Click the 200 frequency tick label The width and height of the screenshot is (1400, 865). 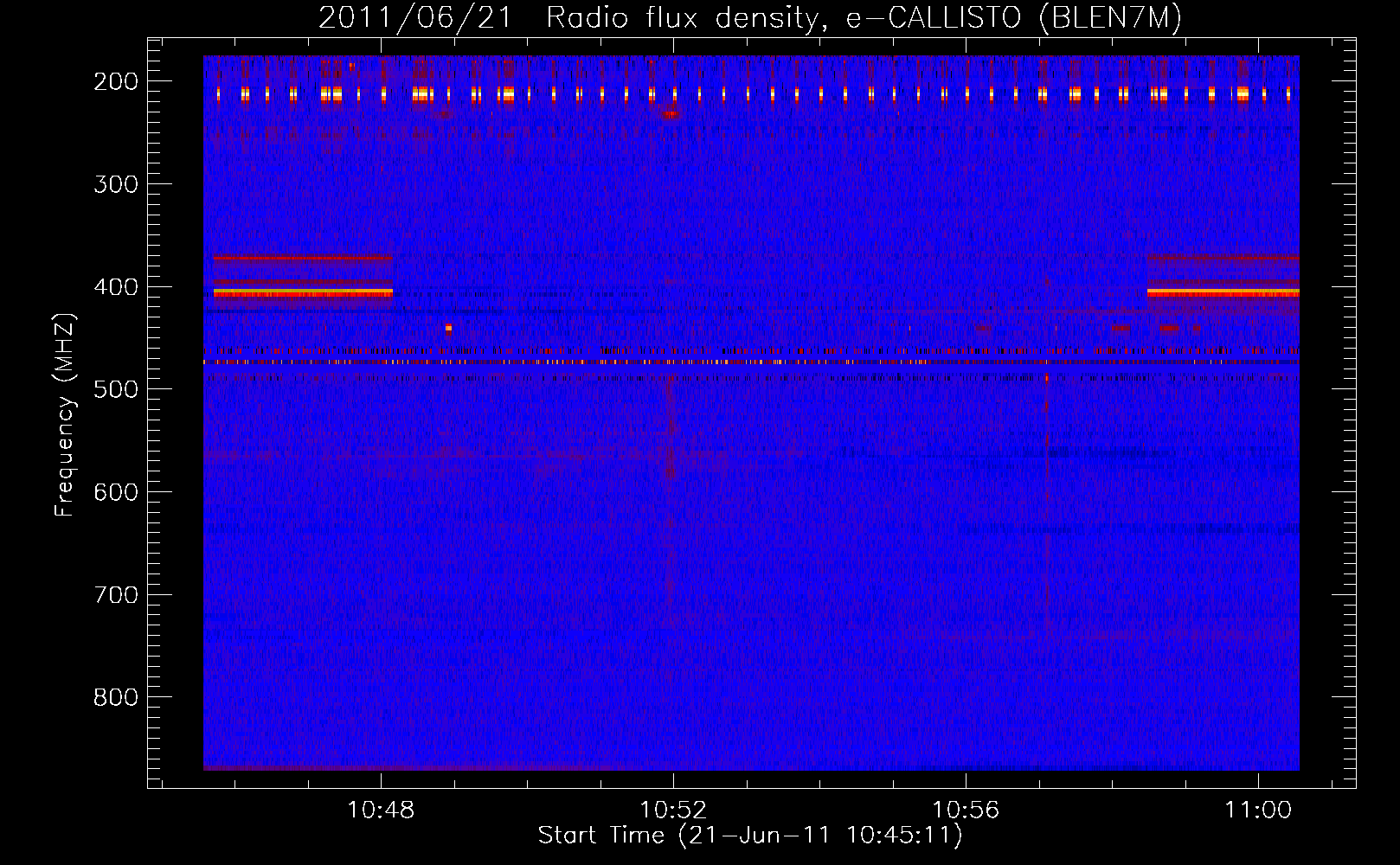tap(116, 81)
